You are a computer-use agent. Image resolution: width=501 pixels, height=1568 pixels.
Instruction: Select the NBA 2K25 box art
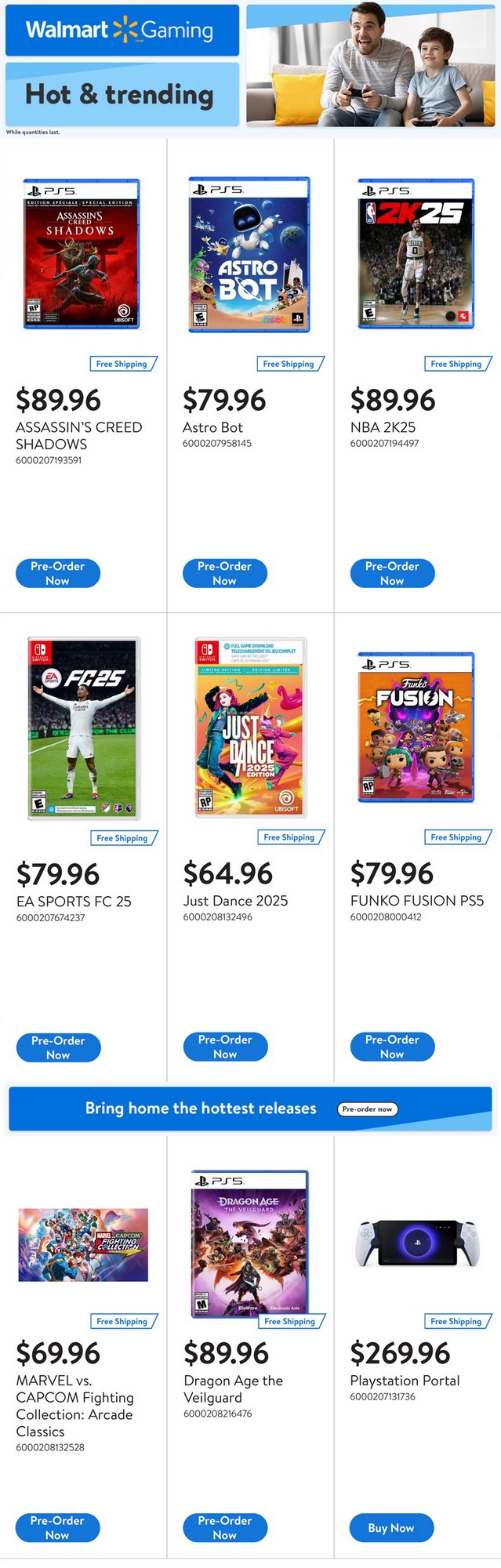416,254
